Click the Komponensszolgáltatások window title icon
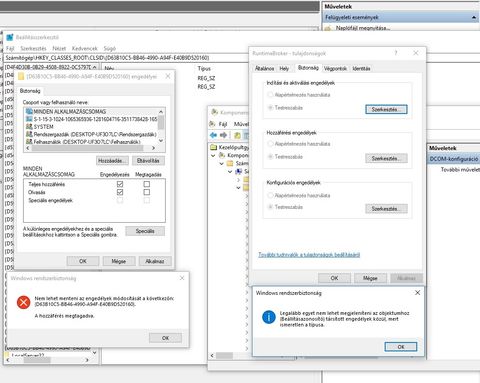 click(215, 112)
